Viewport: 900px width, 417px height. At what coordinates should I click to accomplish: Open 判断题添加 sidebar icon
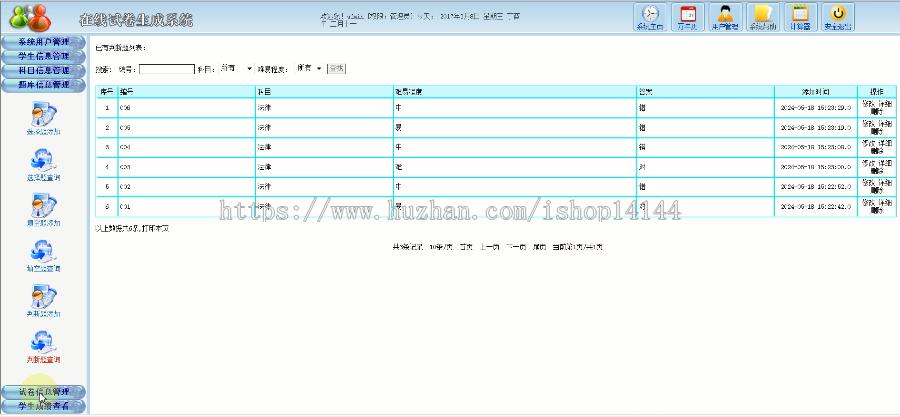[x=44, y=301]
